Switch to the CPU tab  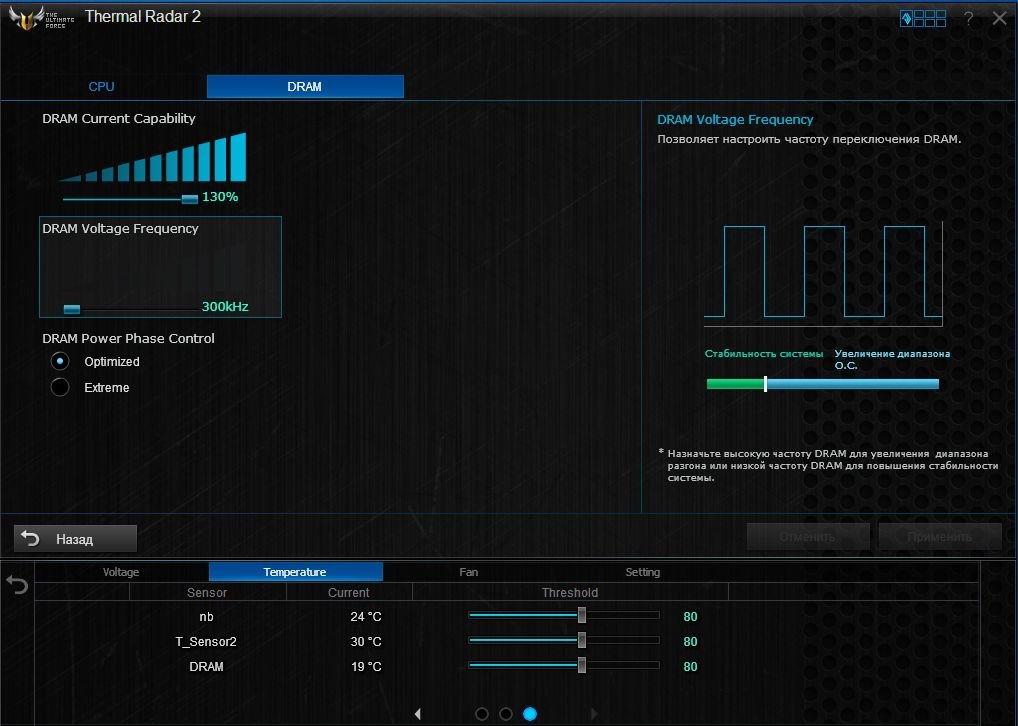click(101, 86)
